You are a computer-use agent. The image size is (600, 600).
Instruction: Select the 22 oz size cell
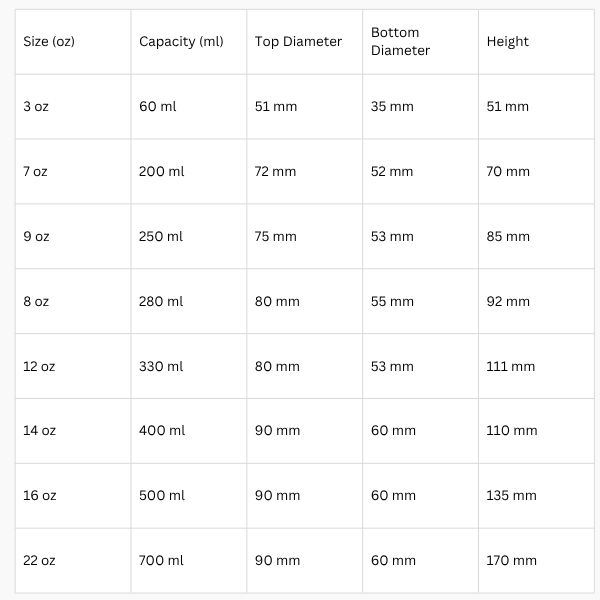point(73,561)
